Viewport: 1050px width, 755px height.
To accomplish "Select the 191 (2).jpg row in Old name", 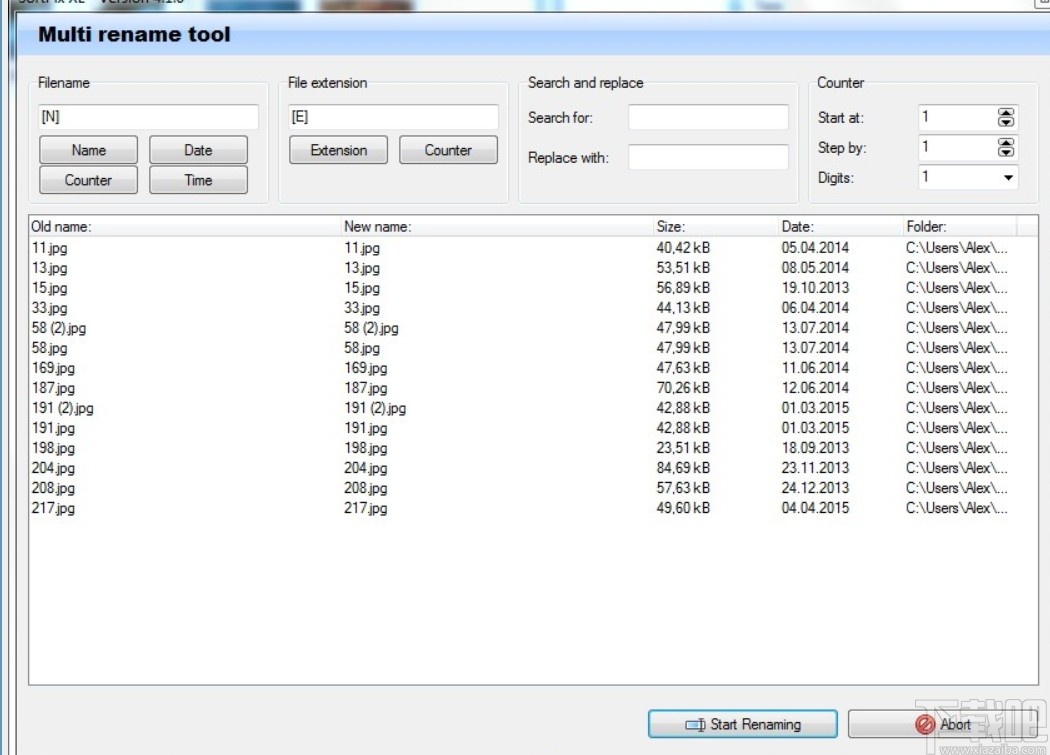I will (63, 408).
